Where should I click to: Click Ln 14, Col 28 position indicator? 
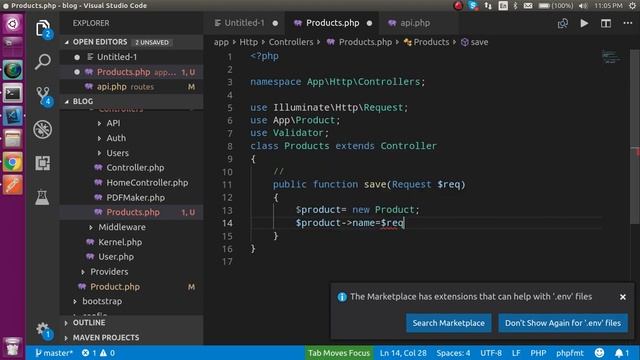tap(403, 353)
